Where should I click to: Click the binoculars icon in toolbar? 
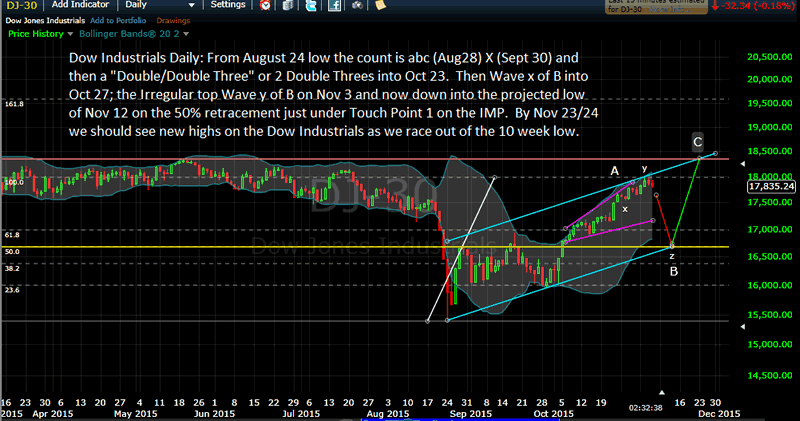point(351,5)
